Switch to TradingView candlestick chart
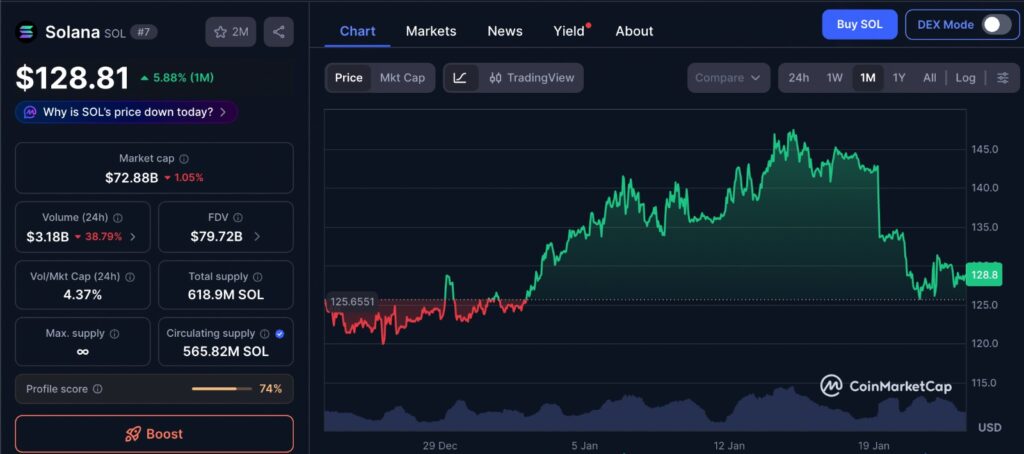The image size is (1024, 454). click(532, 78)
